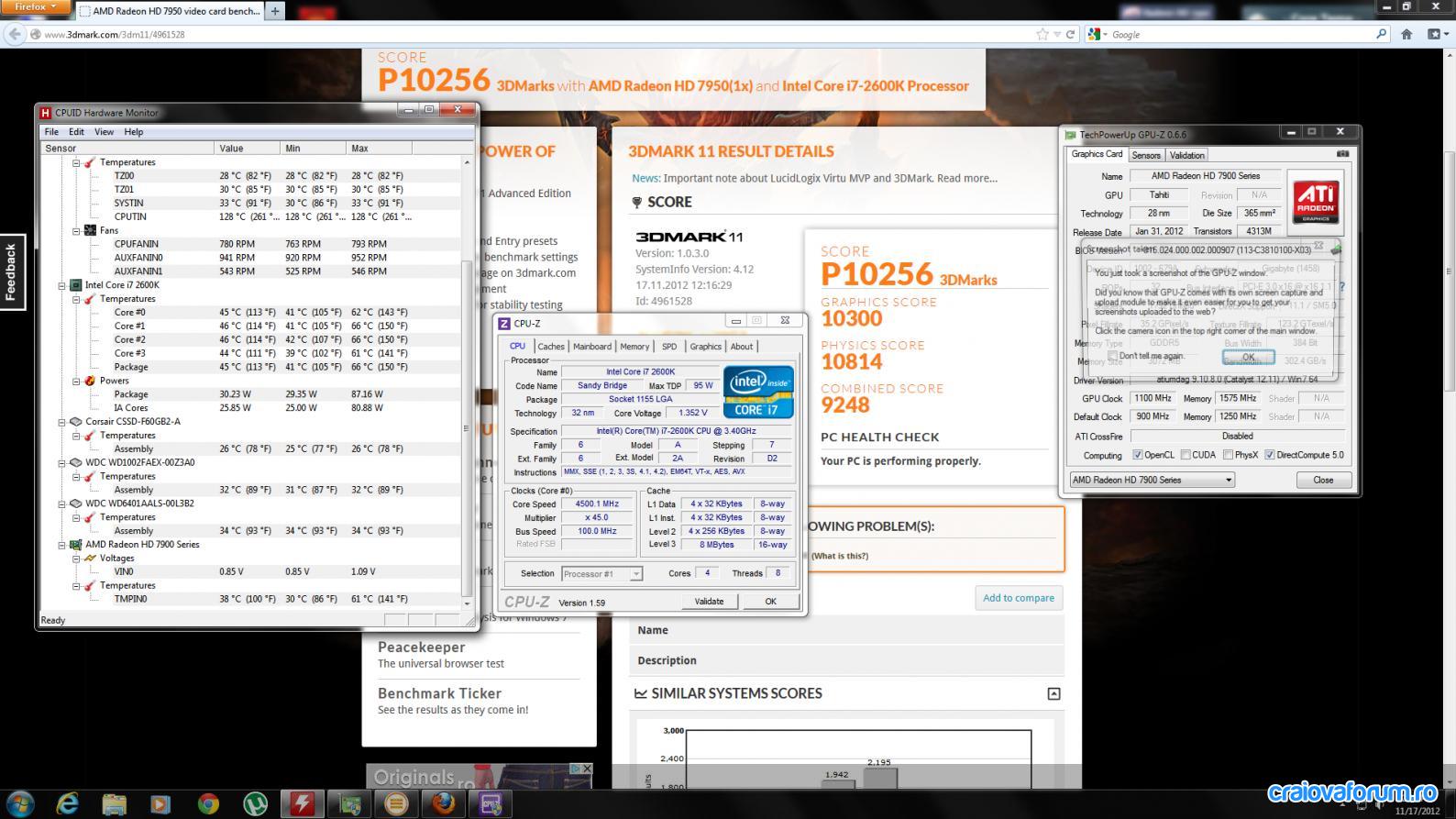Image resolution: width=1456 pixels, height=819 pixels.
Task: Collapse AMD Radeon HD 7900 Series node
Action: (x=63, y=545)
